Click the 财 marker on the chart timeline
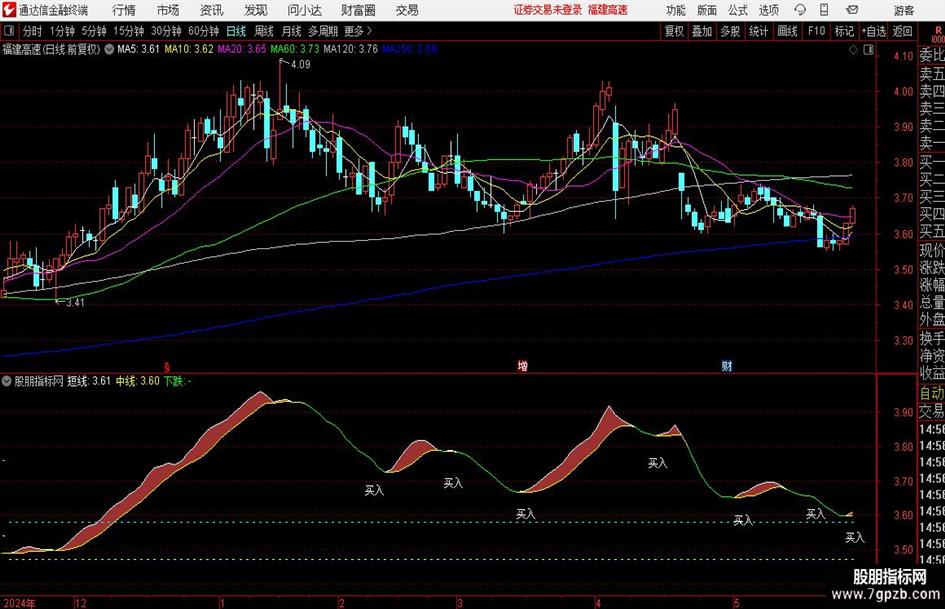 727,366
